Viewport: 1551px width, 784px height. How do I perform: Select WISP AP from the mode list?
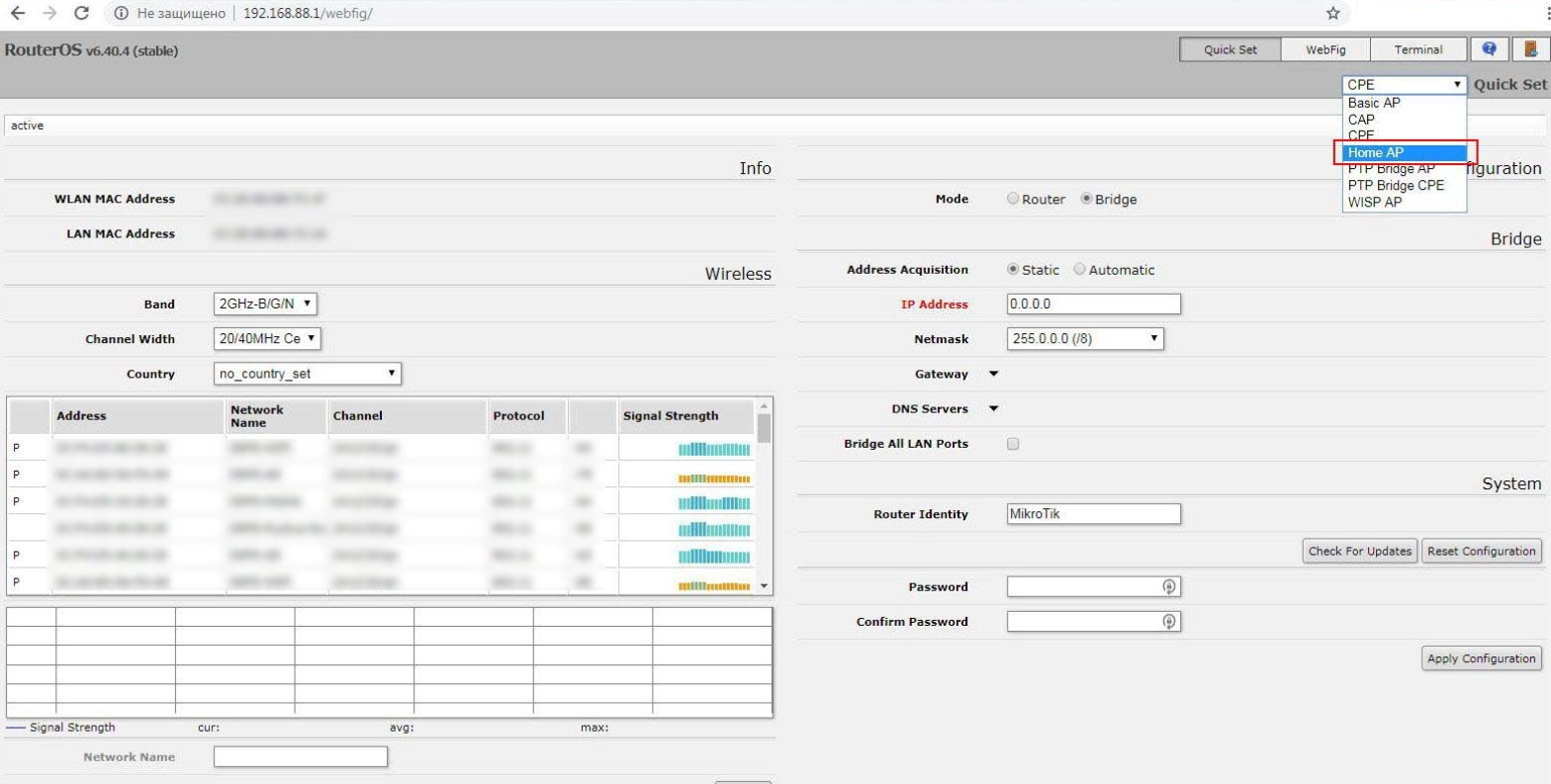click(x=1405, y=202)
